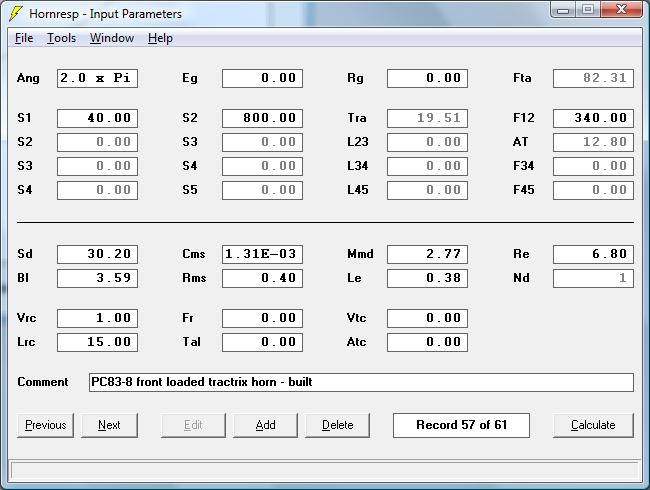The width and height of the screenshot is (650, 490).
Task: Click the Tra field showing 19.51
Action: pos(427,118)
